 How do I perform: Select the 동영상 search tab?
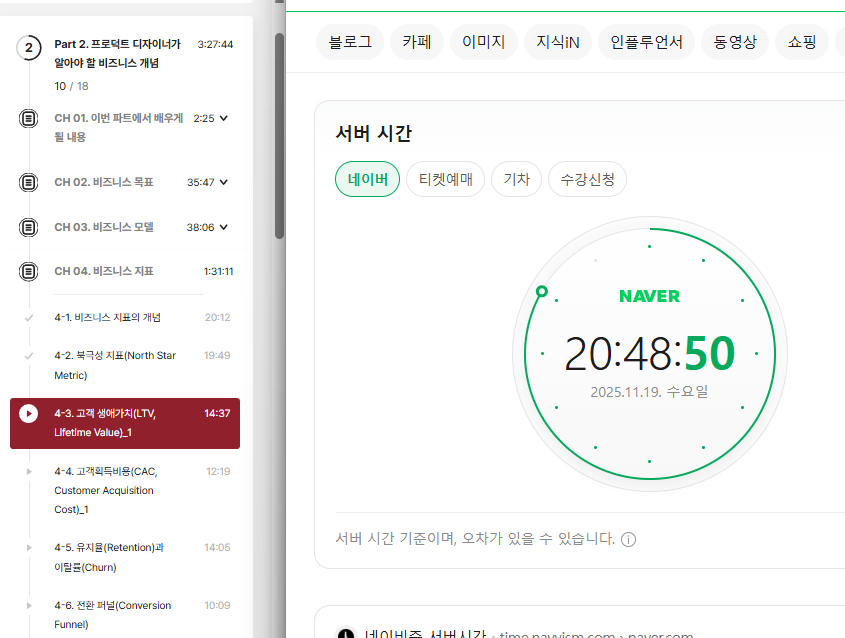tap(735, 42)
